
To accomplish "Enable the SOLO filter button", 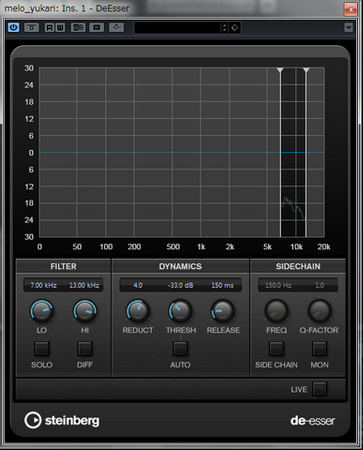I will (42, 349).
